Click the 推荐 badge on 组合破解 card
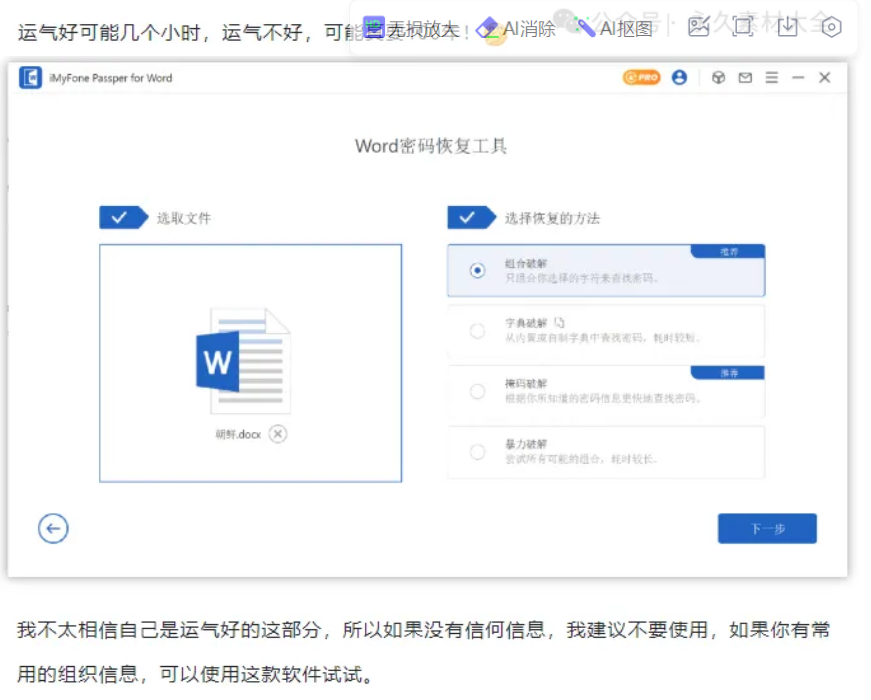Screen dimensions: 871x700 click(728, 251)
